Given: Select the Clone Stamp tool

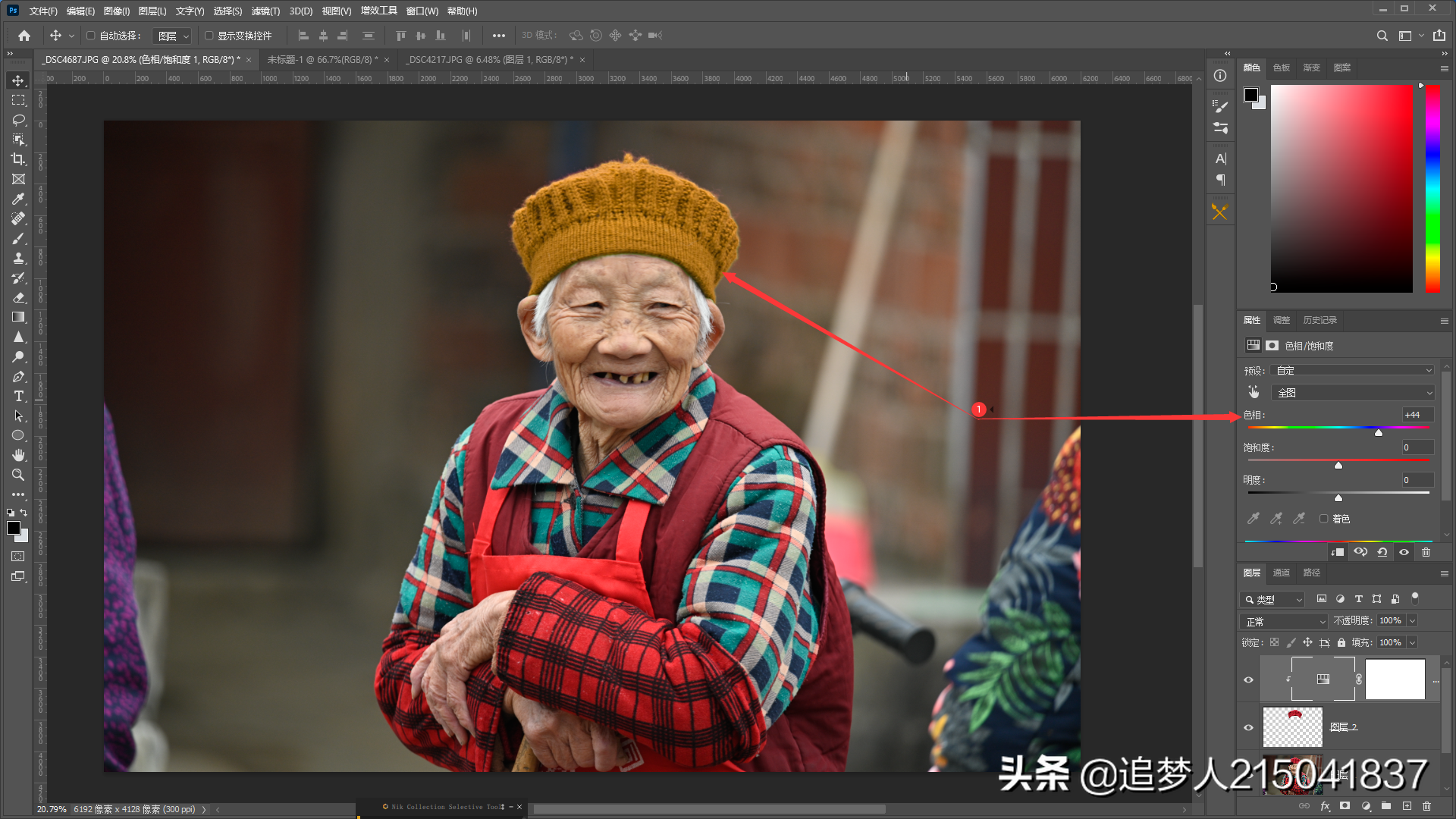Looking at the screenshot, I should [18, 259].
